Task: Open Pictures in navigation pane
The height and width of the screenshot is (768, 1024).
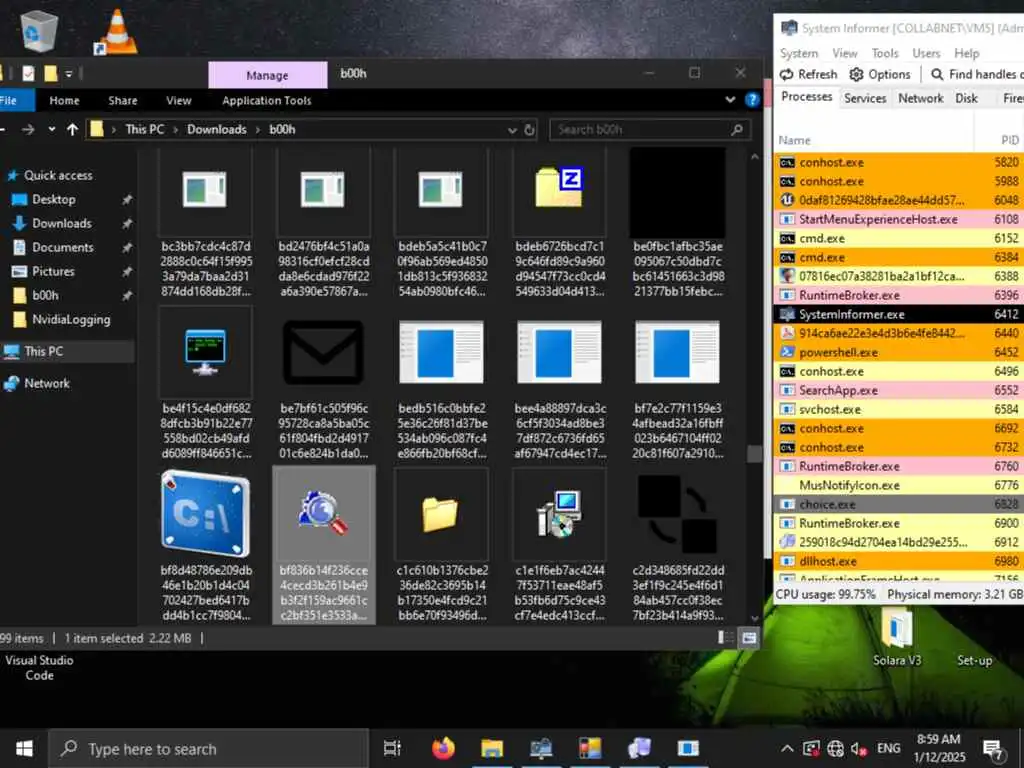Action: coord(53,271)
